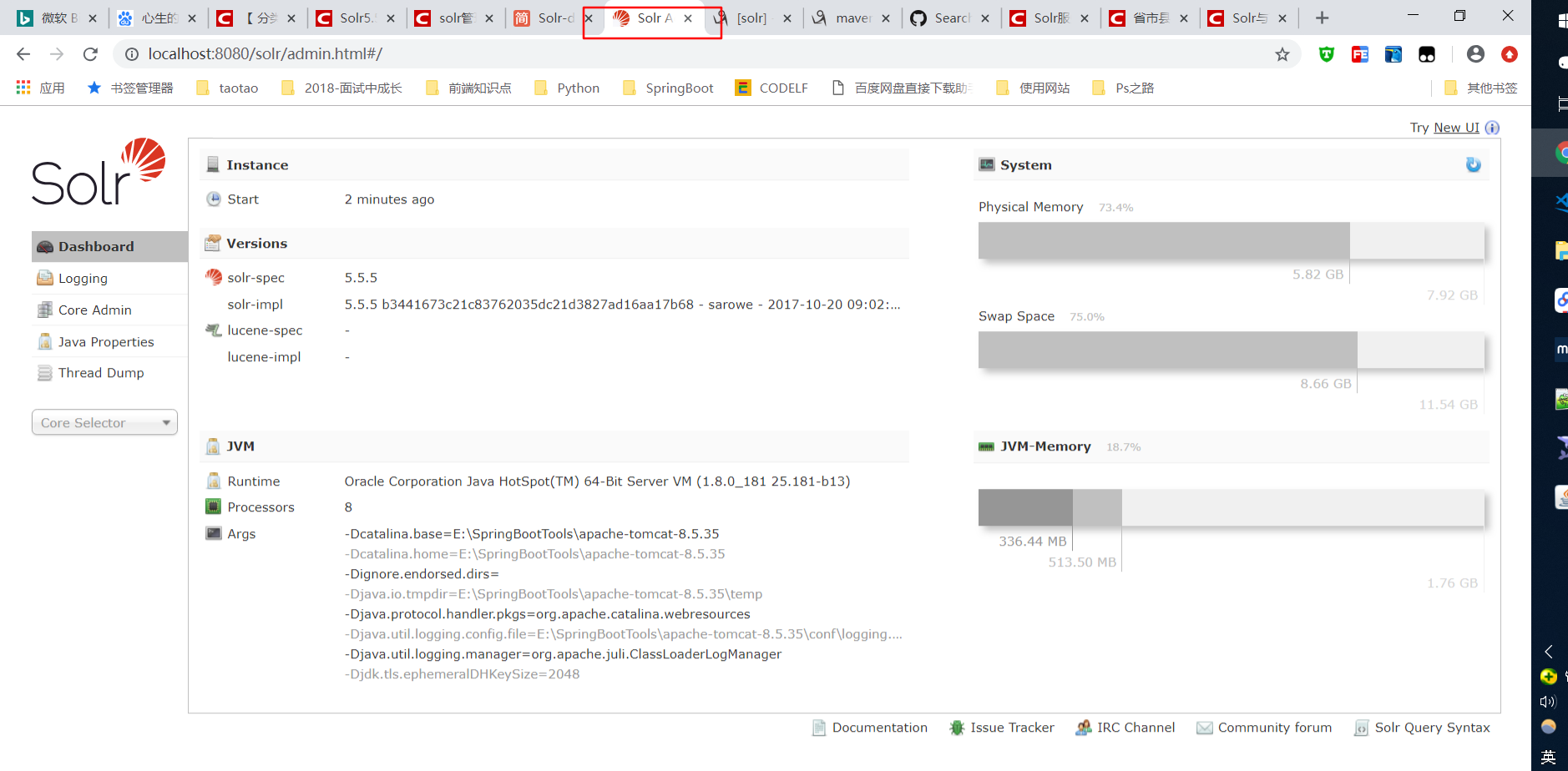The height and width of the screenshot is (771, 1568).
Task: Open the 百度网盘直接下载助手 bookmark
Action: pyautogui.click(x=902, y=88)
